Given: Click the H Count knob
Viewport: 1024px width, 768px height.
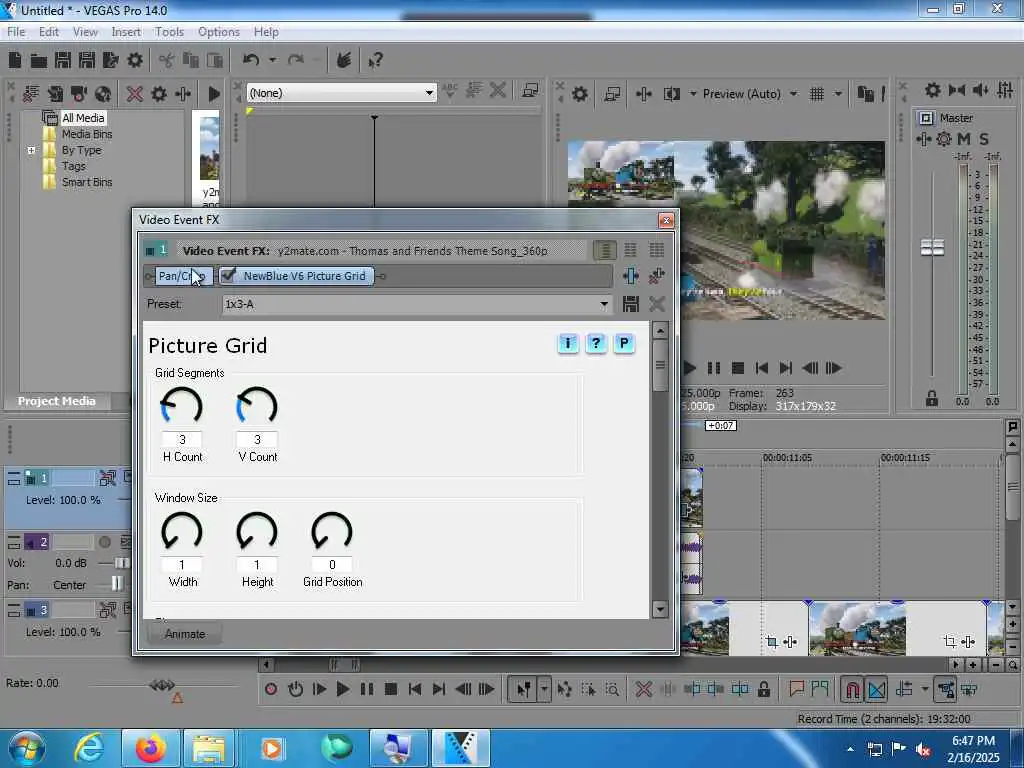Looking at the screenshot, I should pyautogui.click(x=182, y=406).
